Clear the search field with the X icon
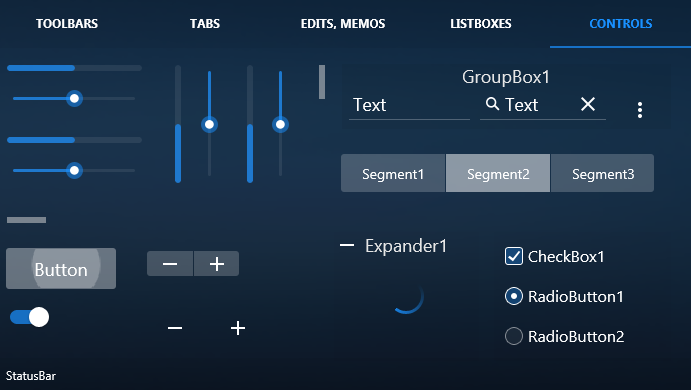Screen dimensions: 691x390 tap(588, 104)
